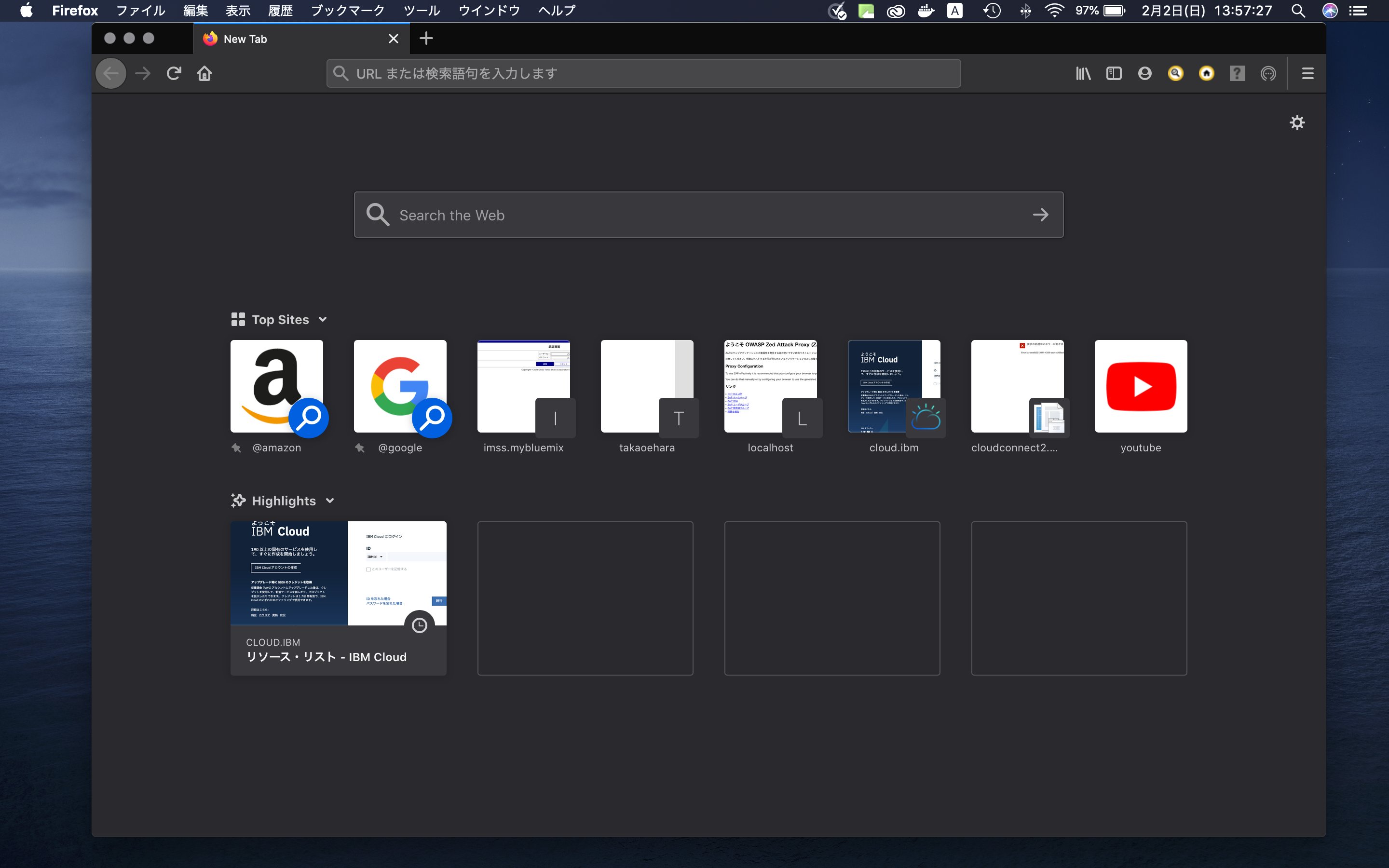Click the pin icon beside @amazon
1389x868 pixels.
pyautogui.click(x=236, y=448)
